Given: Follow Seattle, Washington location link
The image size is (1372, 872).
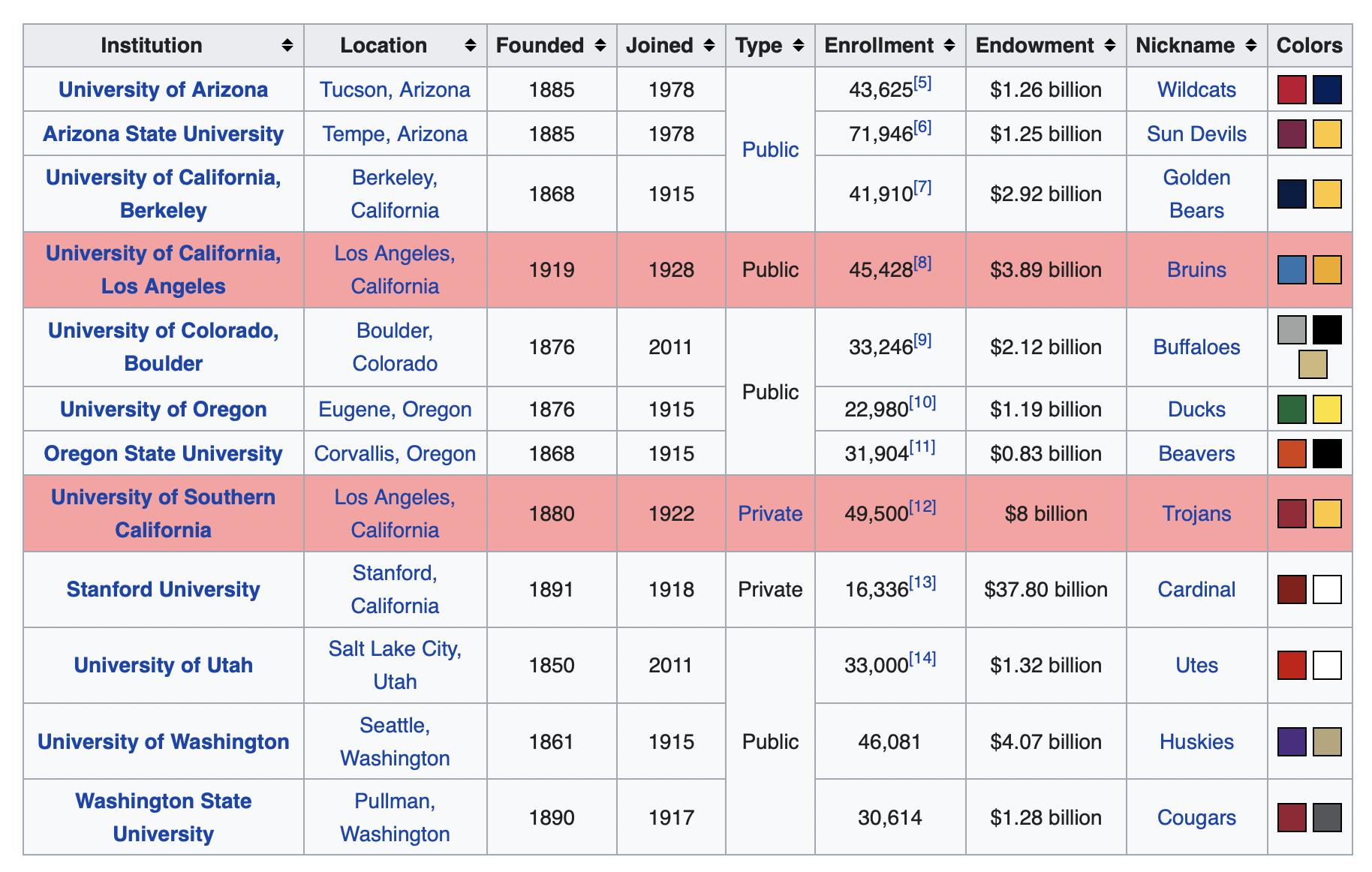Looking at the screenshot, I should [395, 741].
